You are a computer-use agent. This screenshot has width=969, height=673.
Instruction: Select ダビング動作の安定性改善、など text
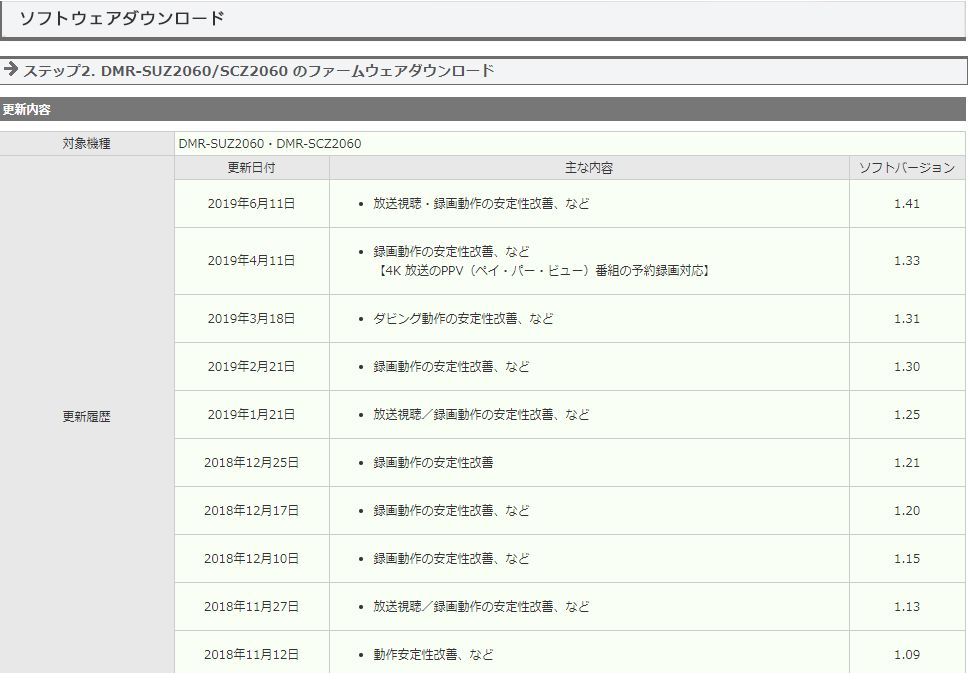[x=463, y=318]
